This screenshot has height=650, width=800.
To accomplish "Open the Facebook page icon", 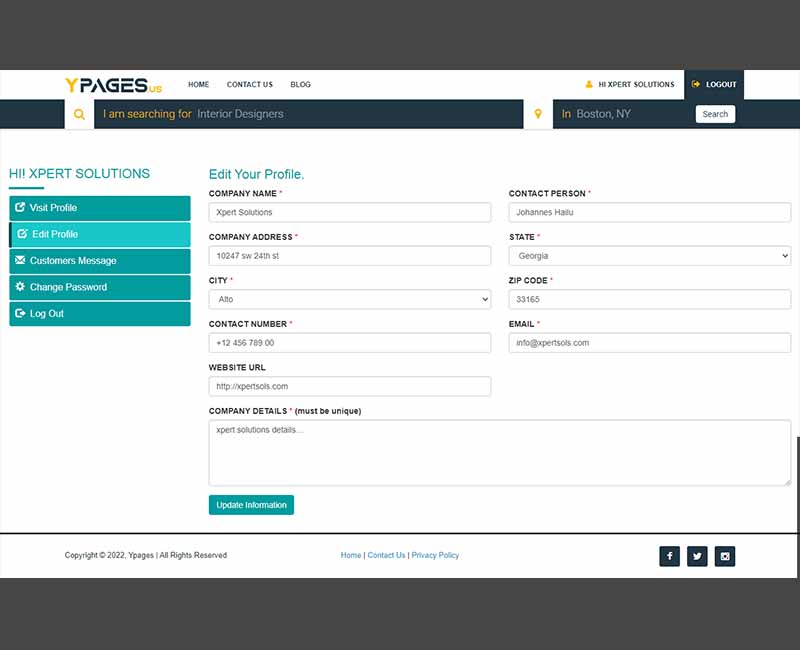I will (669, 556).
